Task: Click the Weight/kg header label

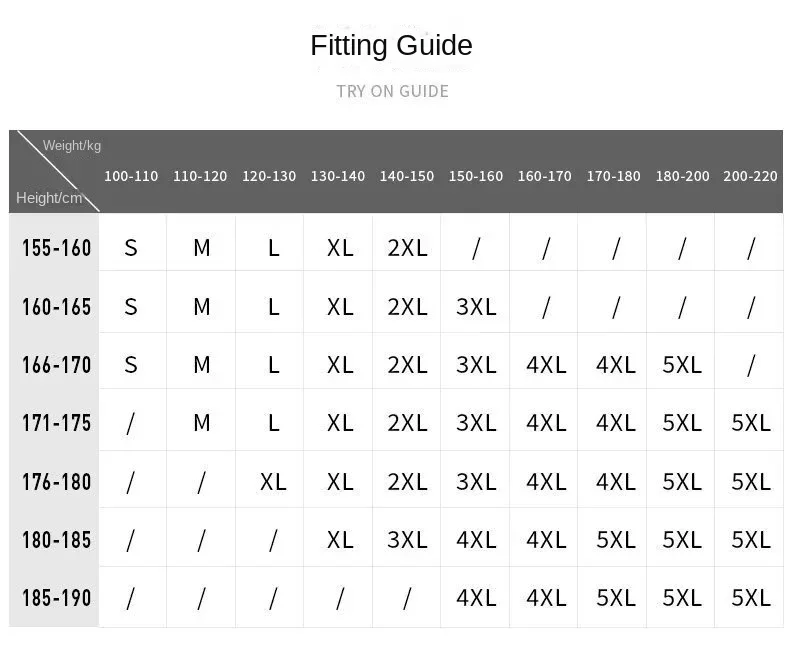Action: tap(72, 146)
